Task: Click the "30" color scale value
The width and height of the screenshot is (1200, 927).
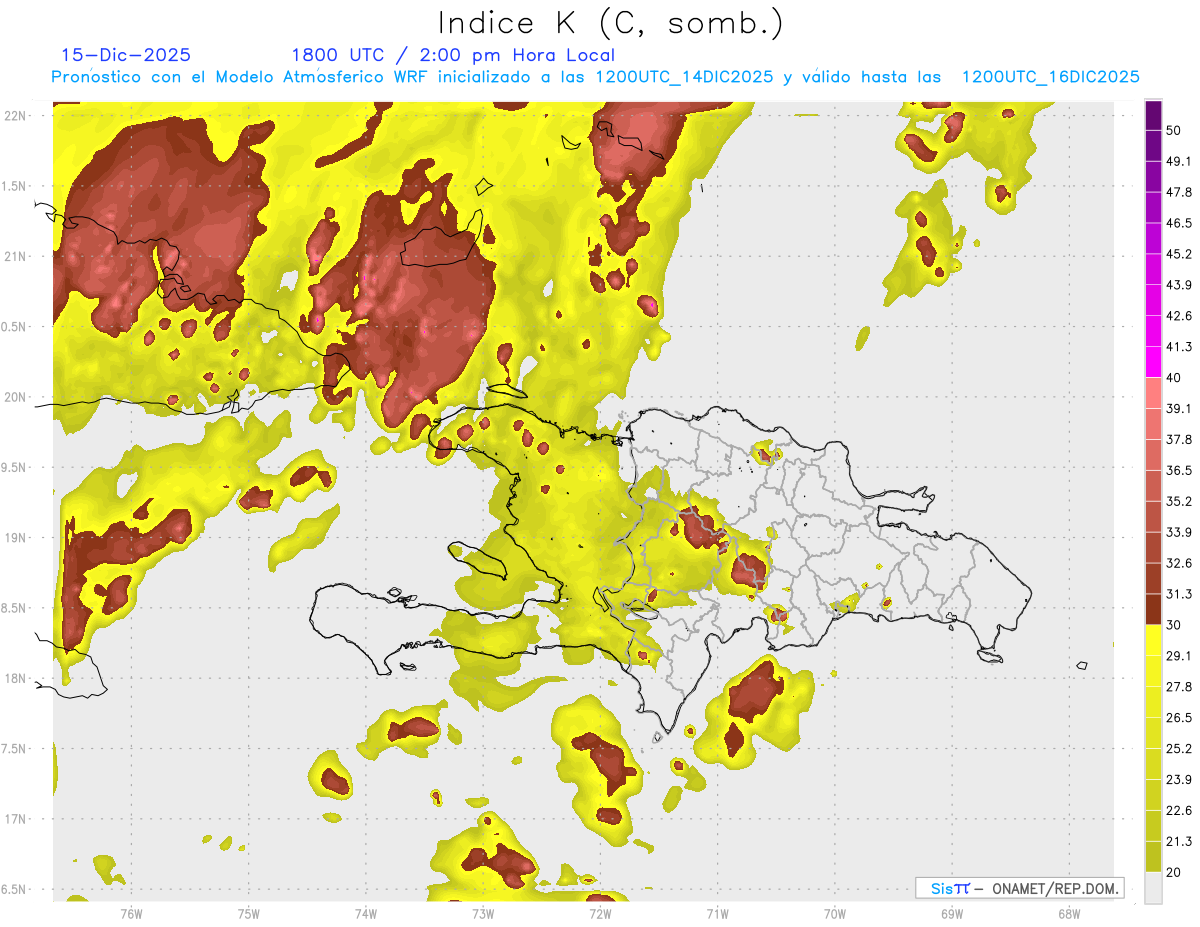Action: coord(1174,625)
